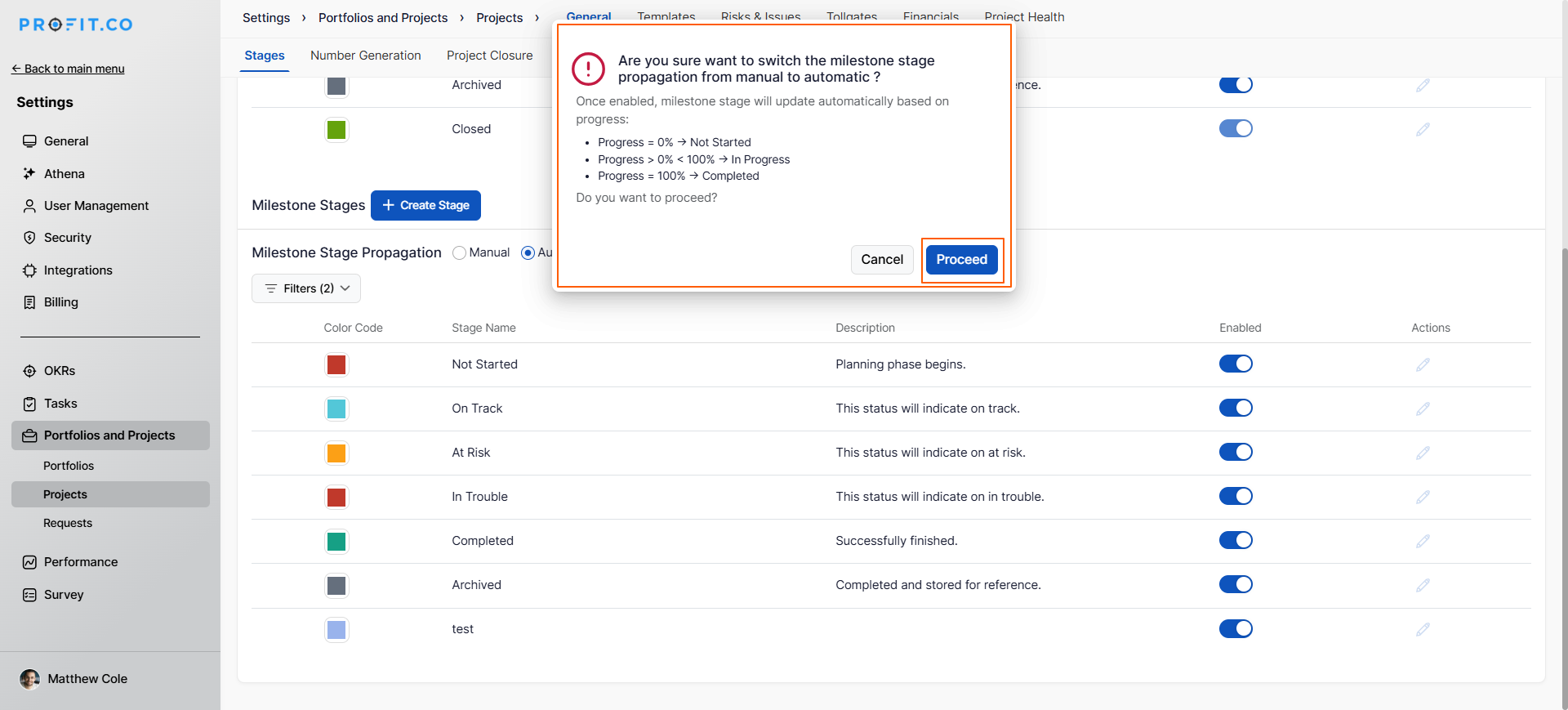
Task: Click the Performance chart icon
Action: (x=29, y=562)
